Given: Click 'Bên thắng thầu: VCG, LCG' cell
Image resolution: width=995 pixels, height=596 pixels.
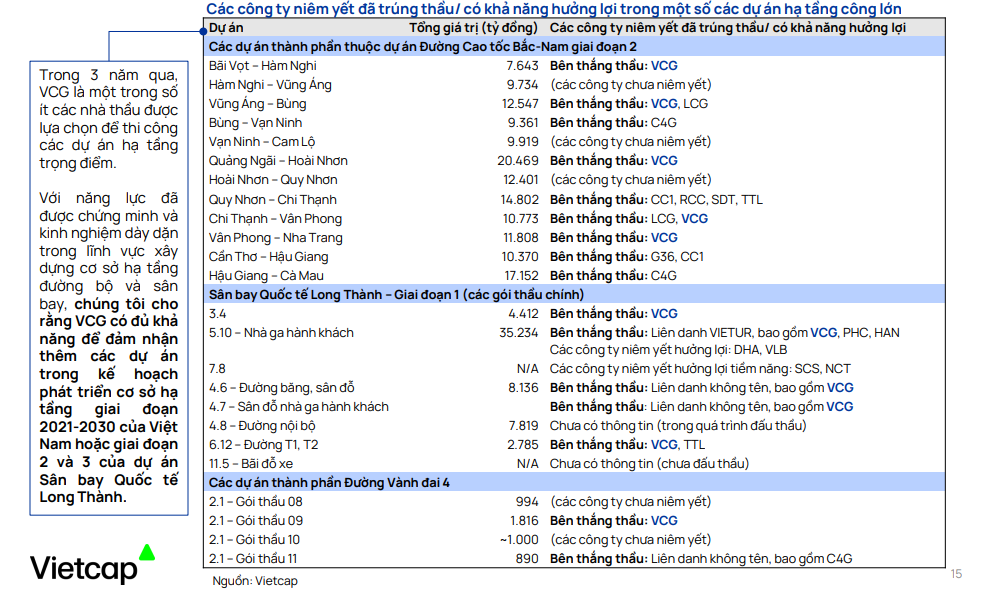Looking at the screenshot, I should [629, 104].
